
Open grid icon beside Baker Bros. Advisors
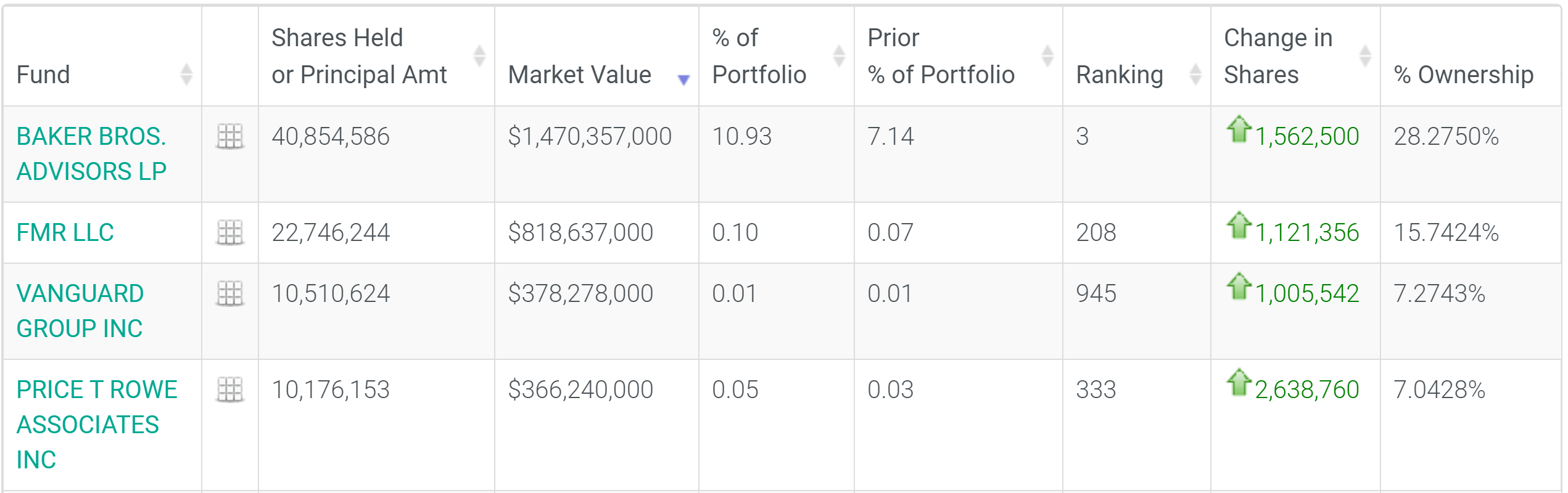pyautogui.click(x=230, y=136)
